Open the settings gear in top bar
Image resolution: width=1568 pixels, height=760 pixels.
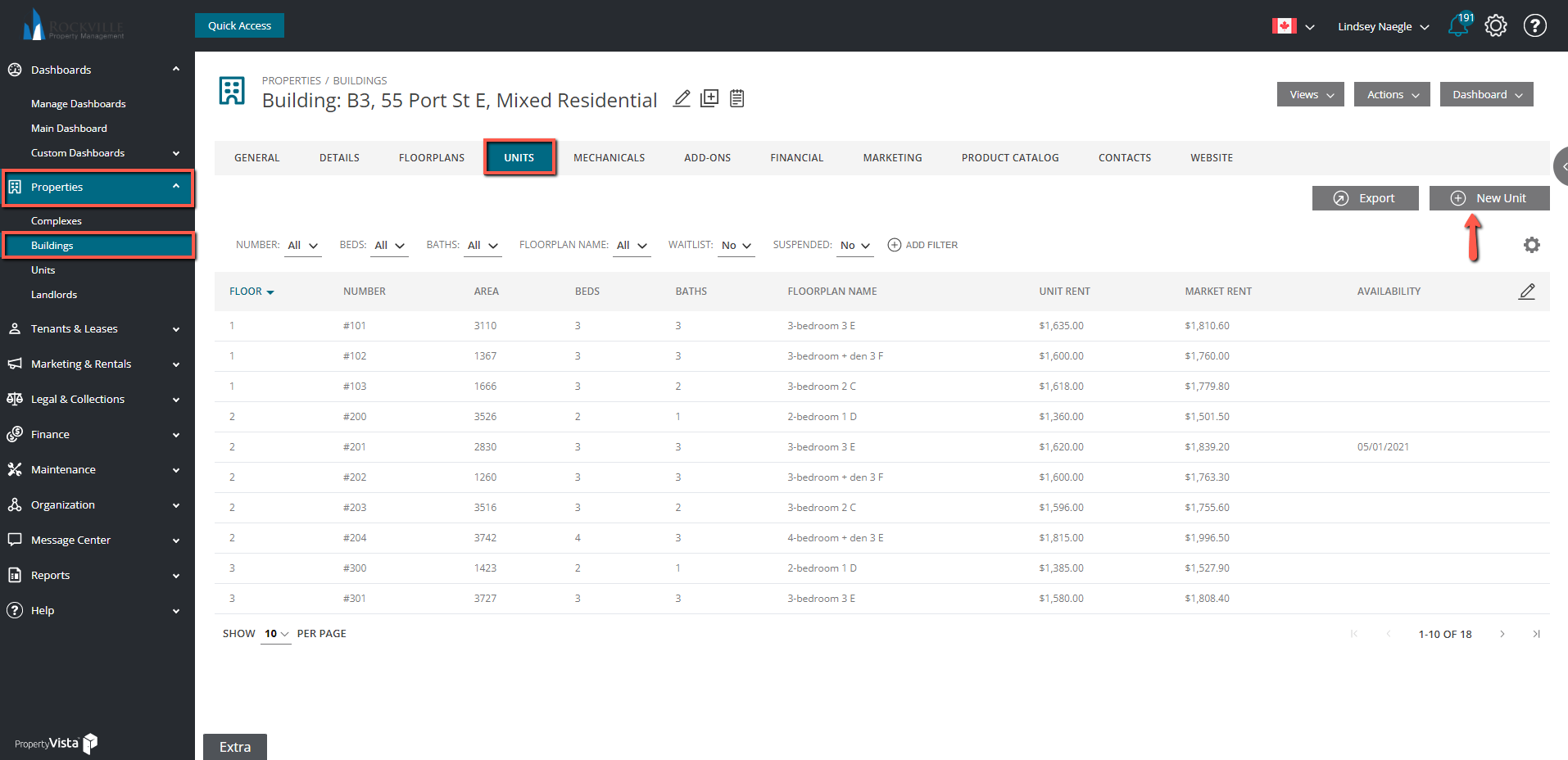click(1496, 25)
